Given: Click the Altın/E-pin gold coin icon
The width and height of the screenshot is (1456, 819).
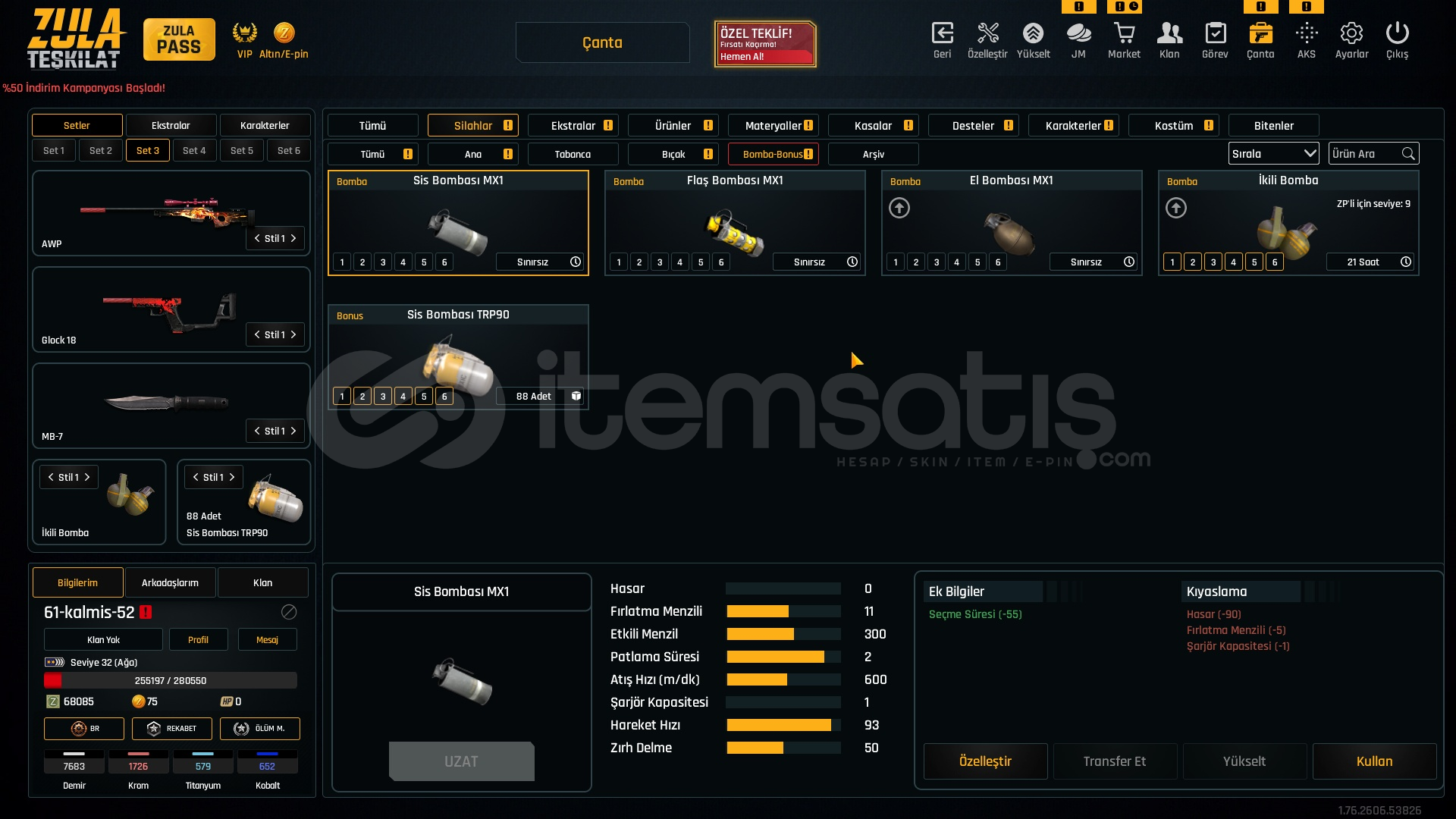Looking at the screenshot, I should tap(284, 33).
